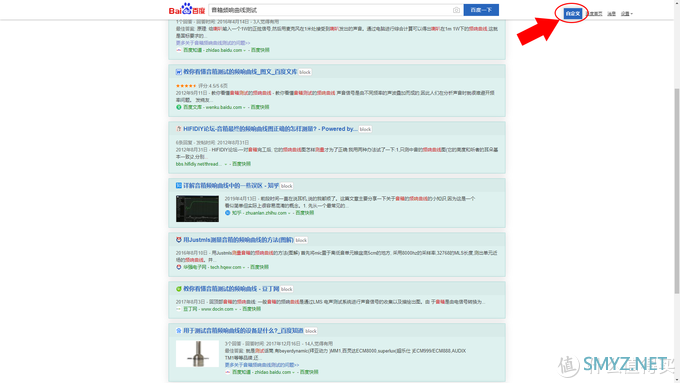
Task: Open 百度快照 for top zhidao.baidu.com result
Action: coord(260,50)
